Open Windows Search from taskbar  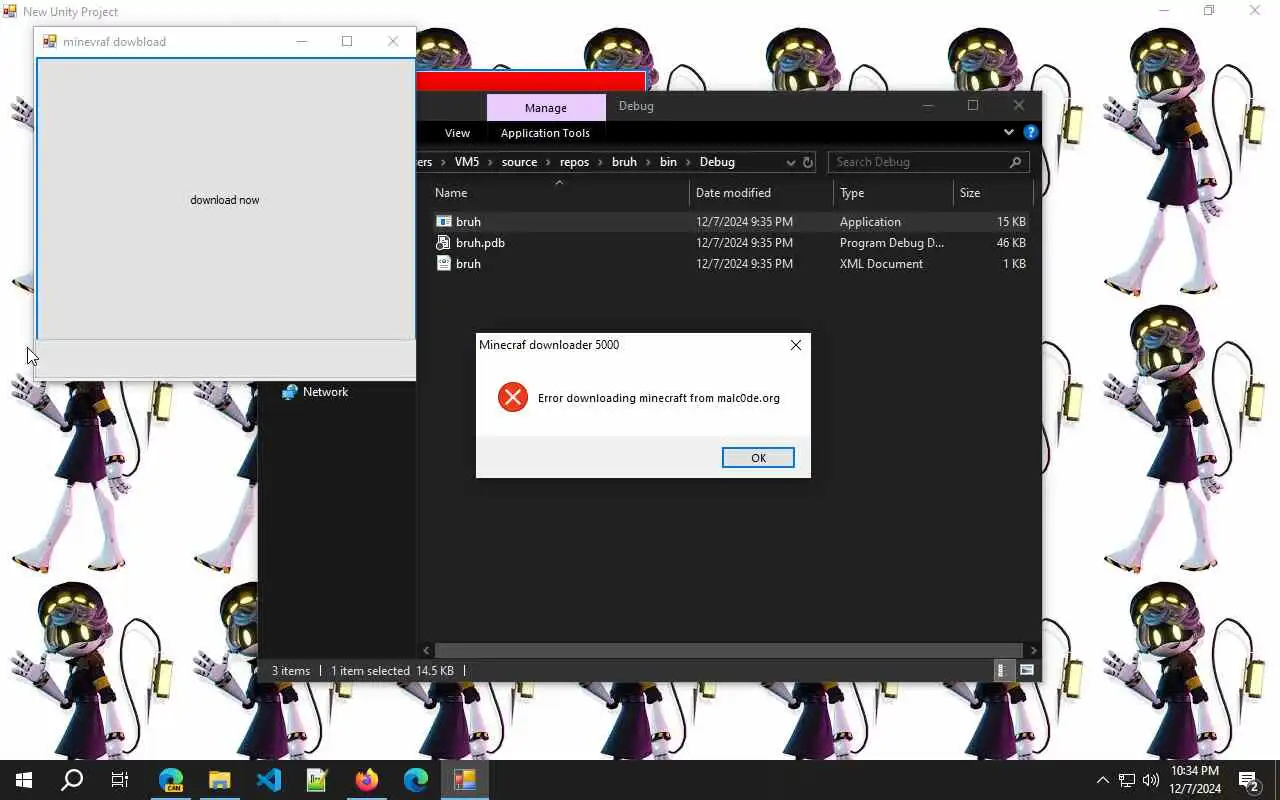pyautogui.click(x=72, y=780)
